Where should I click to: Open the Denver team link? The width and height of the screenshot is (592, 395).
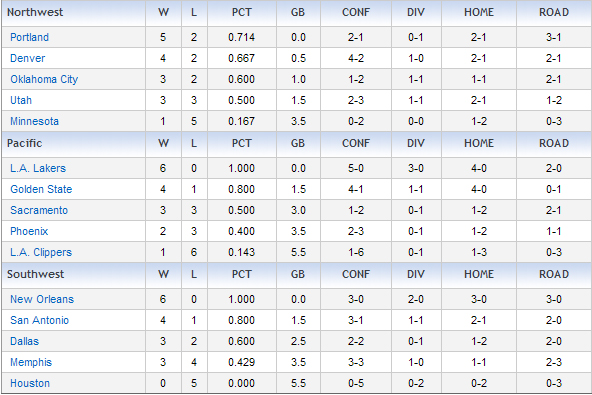(28, 58)
